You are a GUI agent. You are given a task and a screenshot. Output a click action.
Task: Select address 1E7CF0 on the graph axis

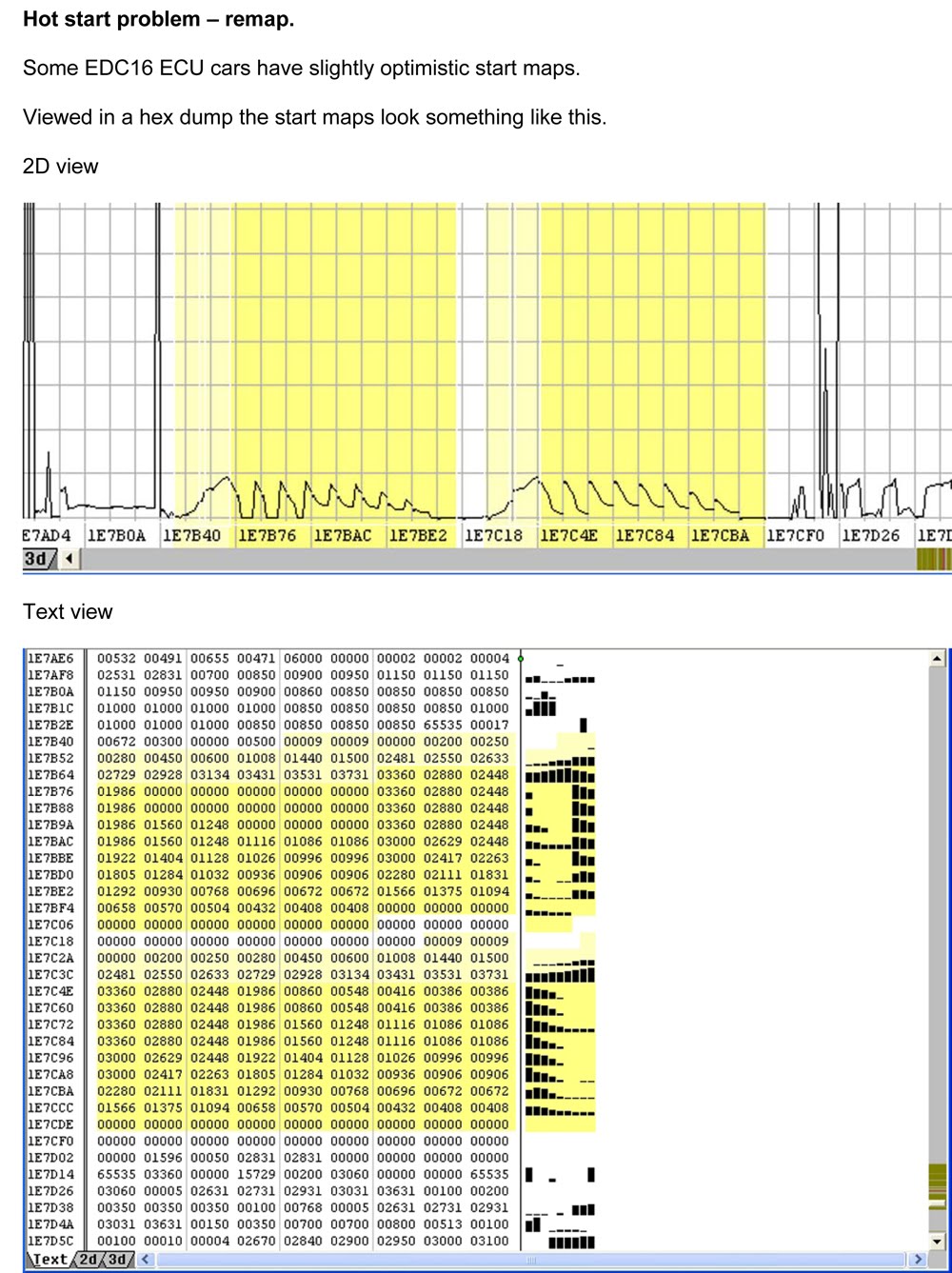(x=796, y=536)
